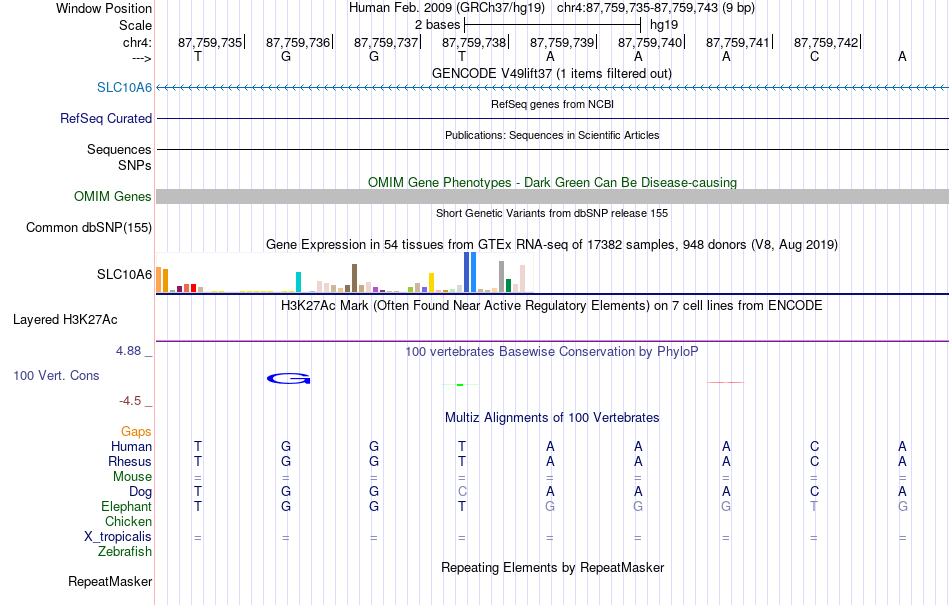Open the OMIM Genes track label
The height and width of the screenshot is (605, 950).
tap(112, 196)
